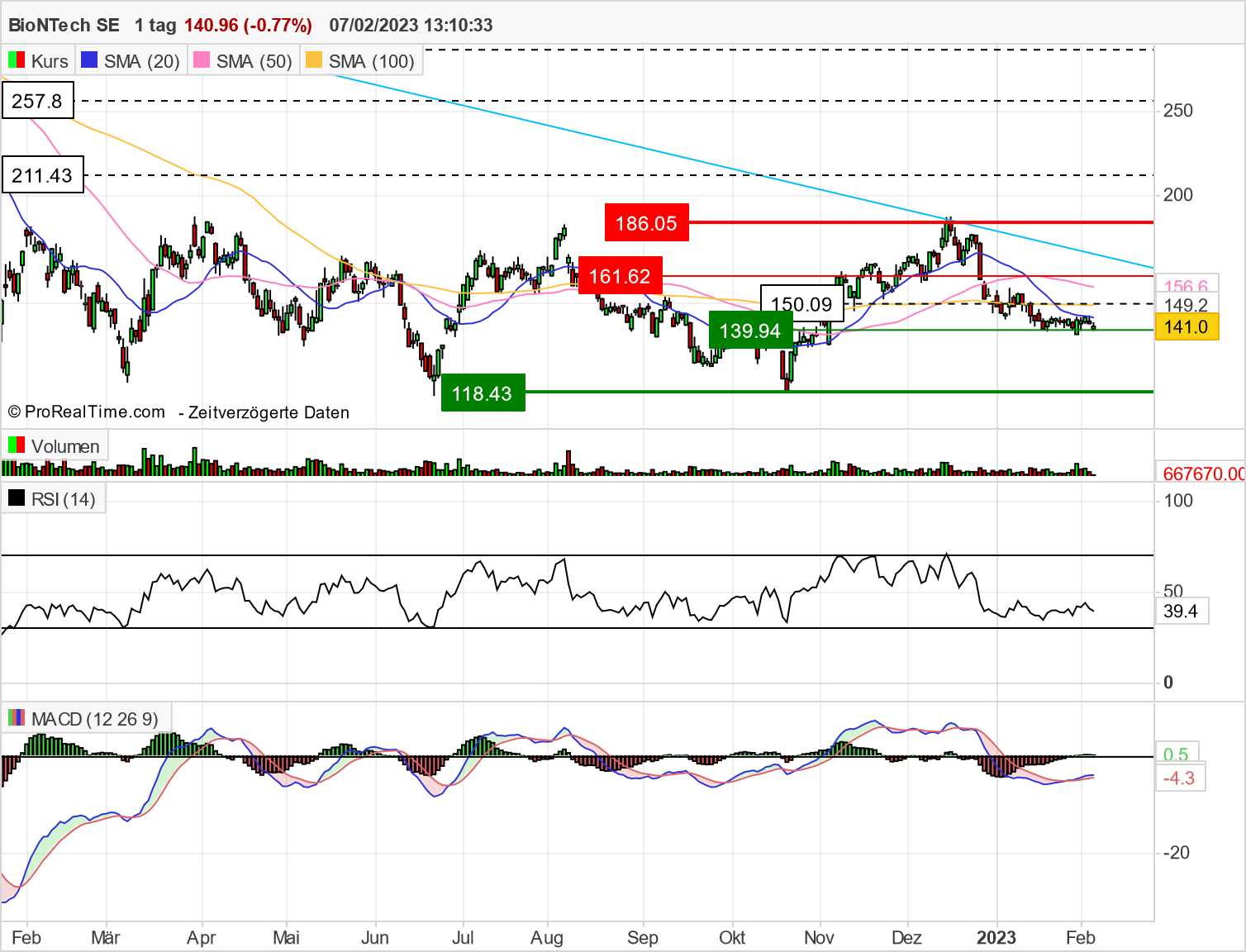Click the 250 price axis tick
Image resolution: width=1246 pixels, height=952 pixels.
point(1178,110)
